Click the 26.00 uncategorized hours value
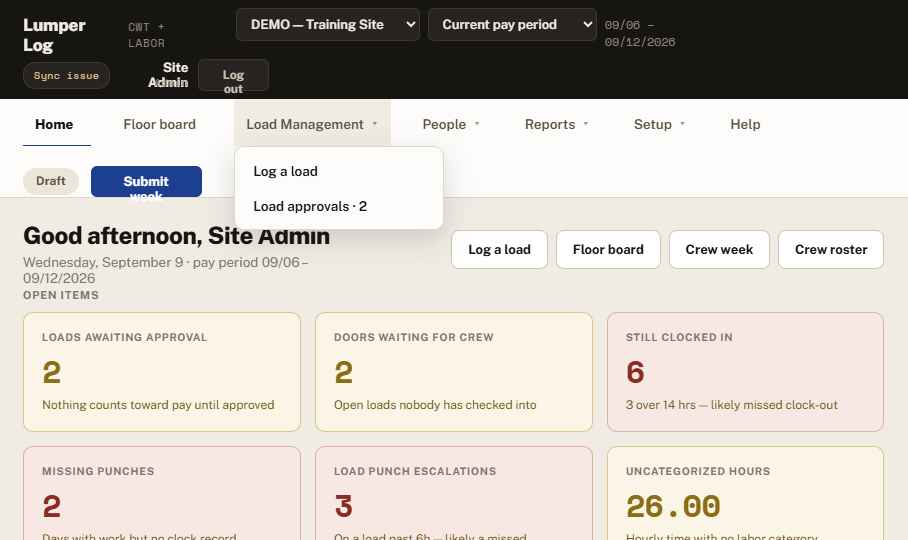Screen dimensions: 908x540 [x=673, y=506]
